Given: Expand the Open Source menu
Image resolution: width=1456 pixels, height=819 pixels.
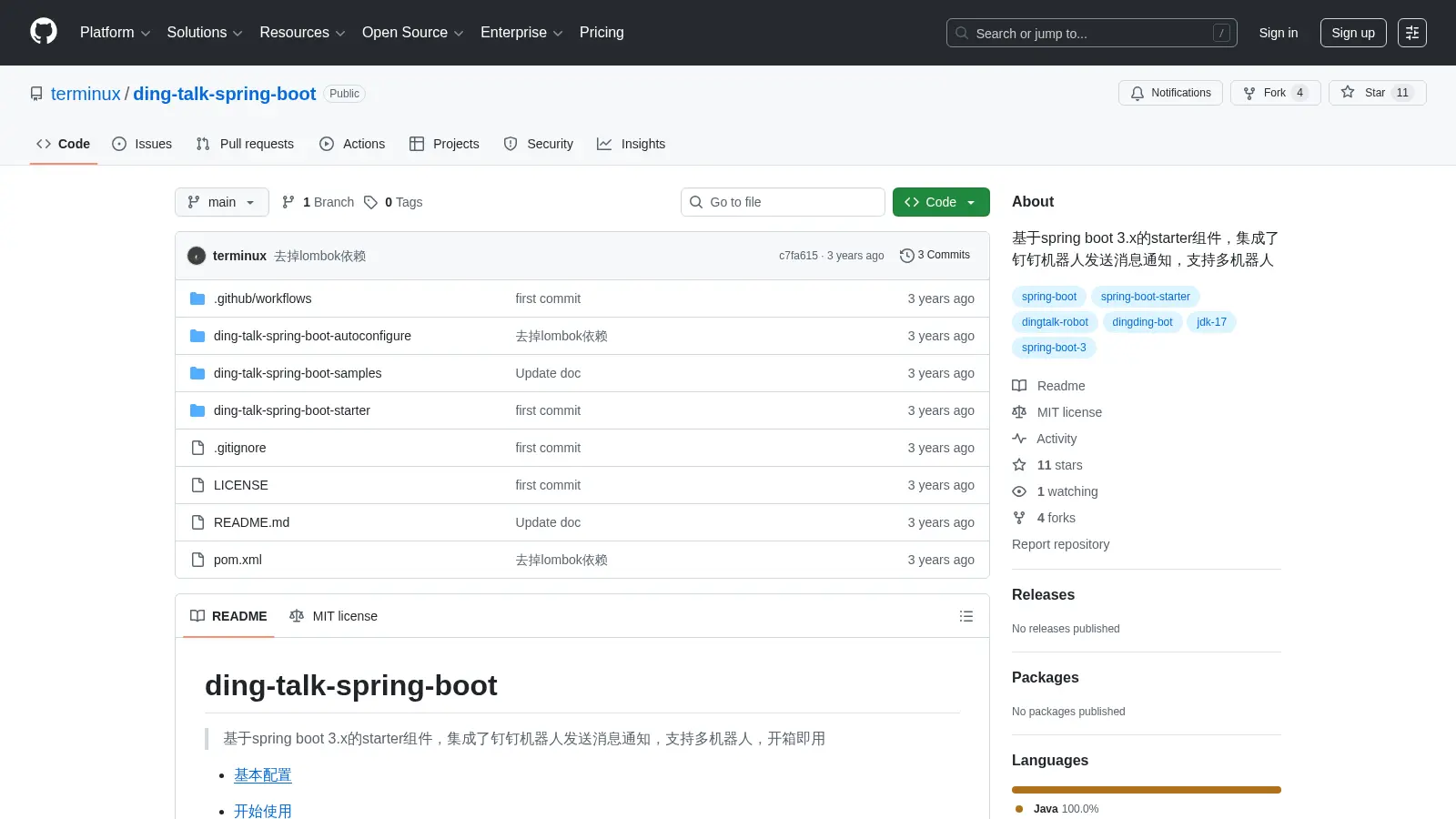Looking at the screenshot, I should pos(413,33).
